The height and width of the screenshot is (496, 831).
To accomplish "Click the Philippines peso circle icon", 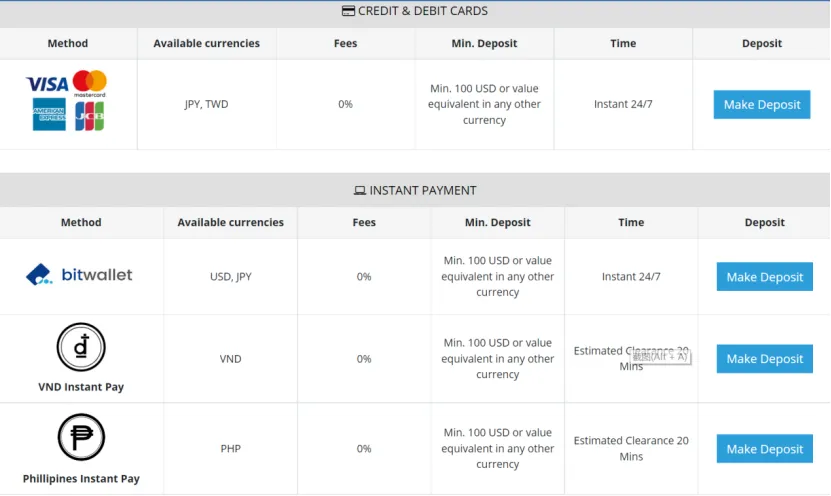I will [81, 437].
